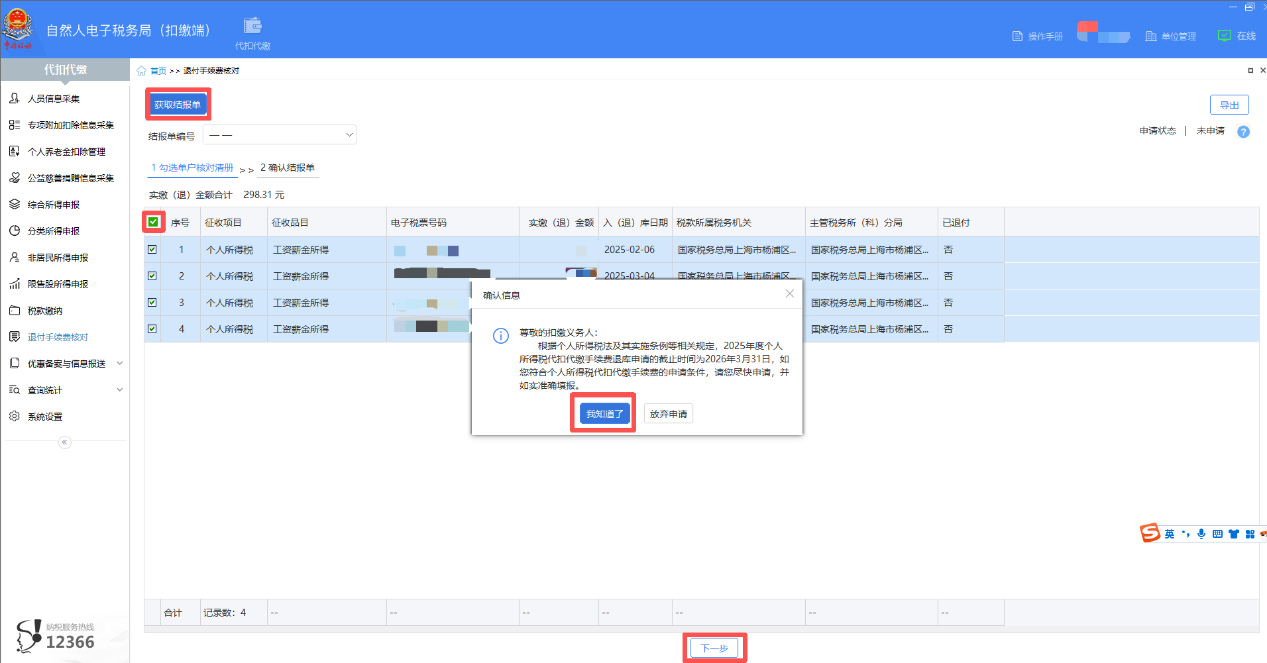This screenshot has height=663, width=1267.
Task: Click the 放弃申请 button
Action: pyautogui.click(x=668, y=413)
